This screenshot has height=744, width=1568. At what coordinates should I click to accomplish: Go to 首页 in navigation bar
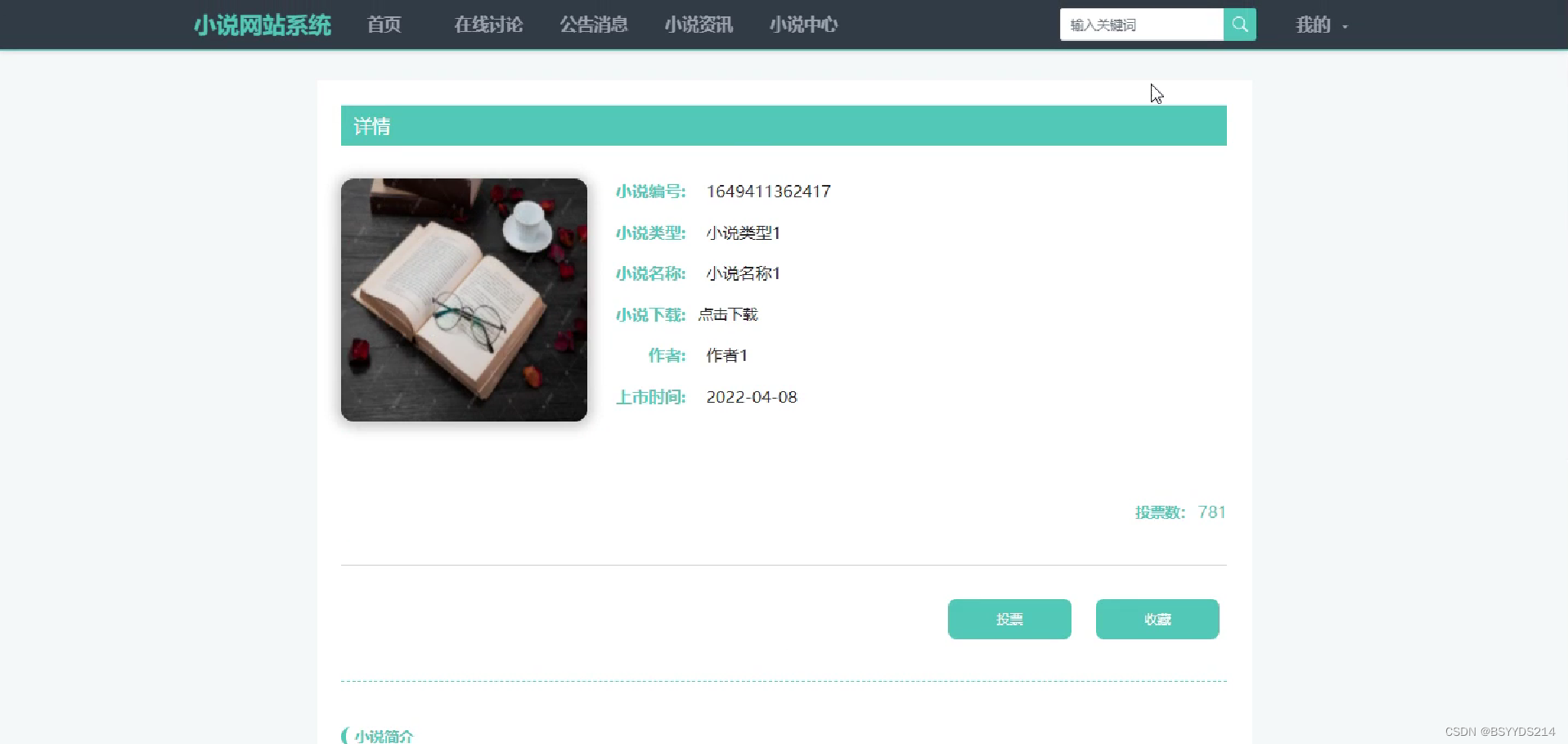(x=384, y=25)
